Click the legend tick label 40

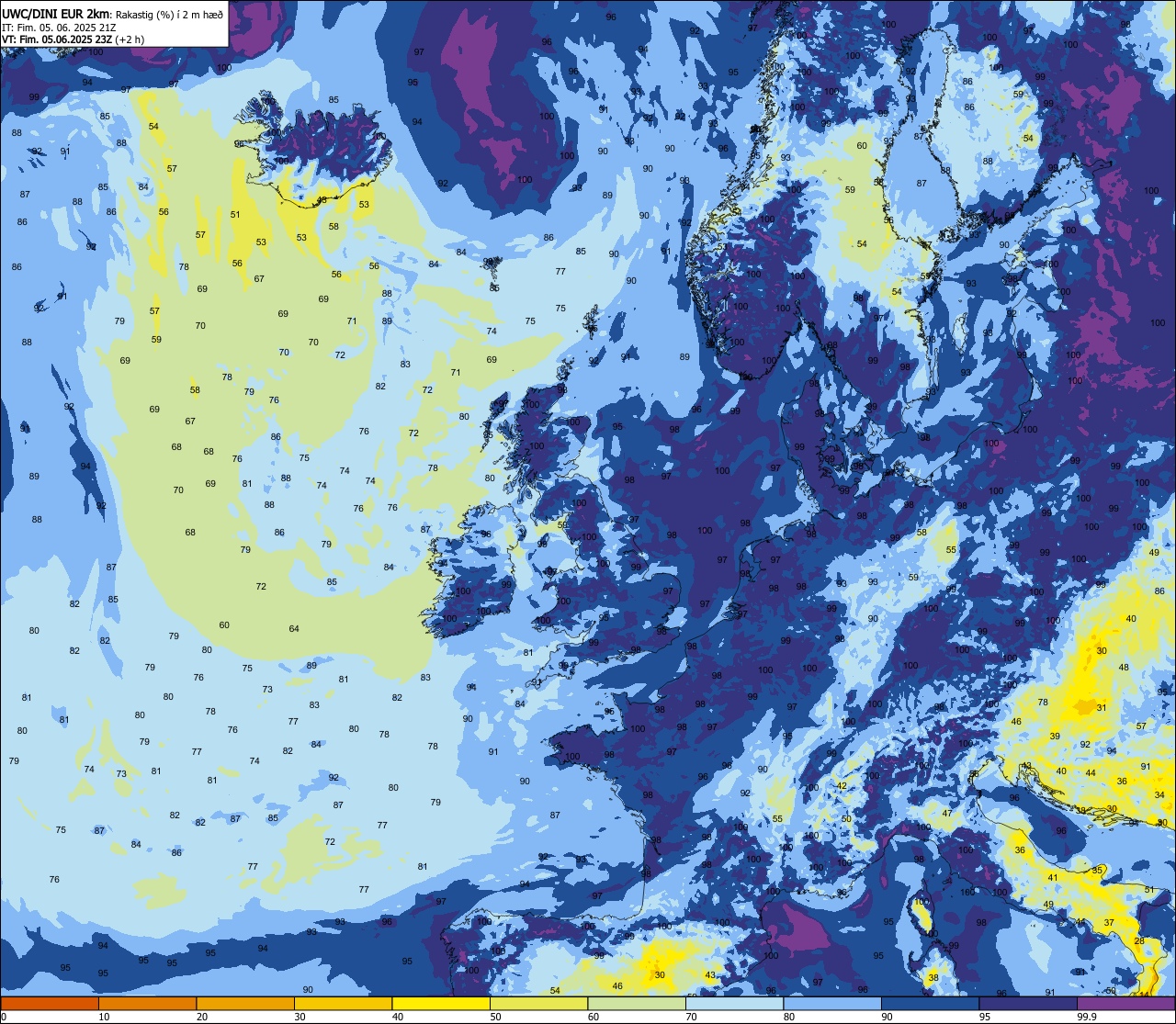point(398,1017)
